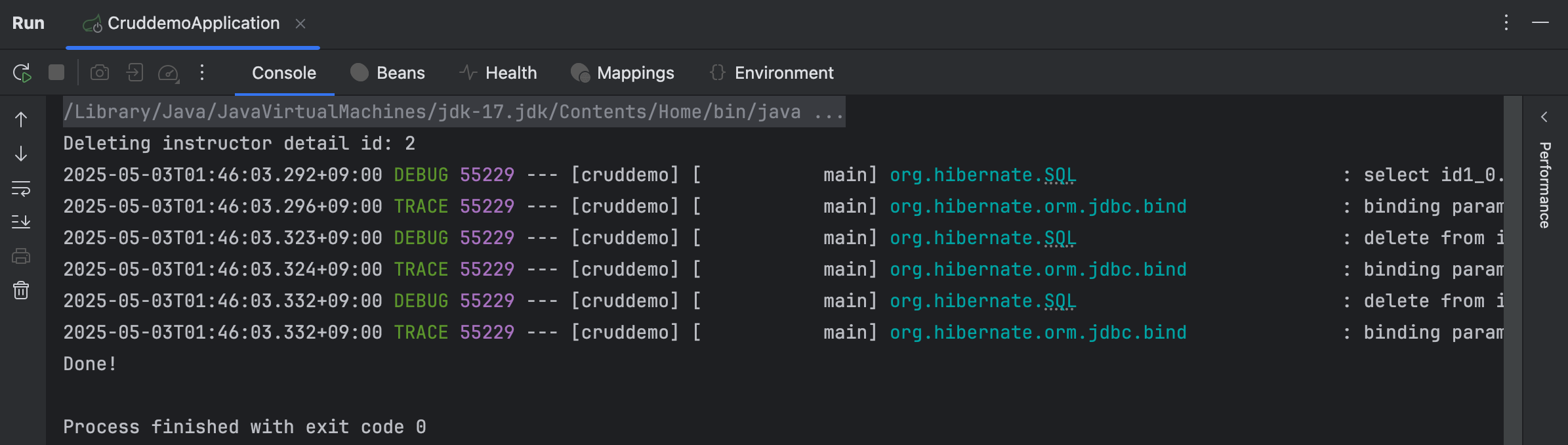Switch to the Beans tab
The width and height of the screenshot is (1568, 445).
(x=388, y=73)
